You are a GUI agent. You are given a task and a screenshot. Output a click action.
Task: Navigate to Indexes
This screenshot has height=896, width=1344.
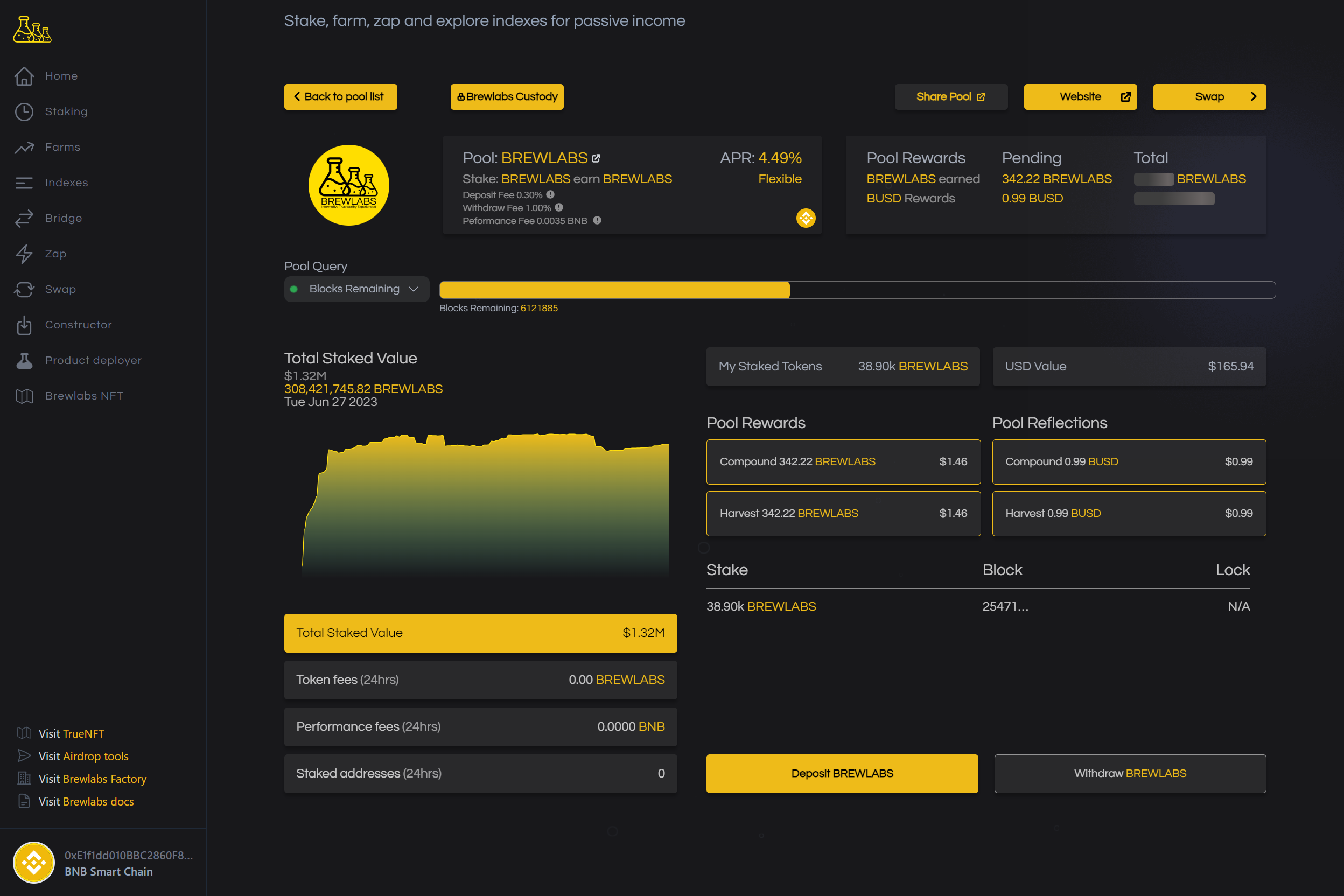coord(66,183)
